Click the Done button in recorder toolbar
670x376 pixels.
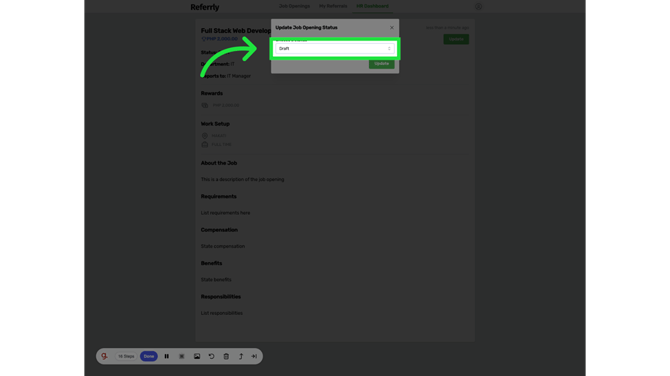(x=149, y=356)
